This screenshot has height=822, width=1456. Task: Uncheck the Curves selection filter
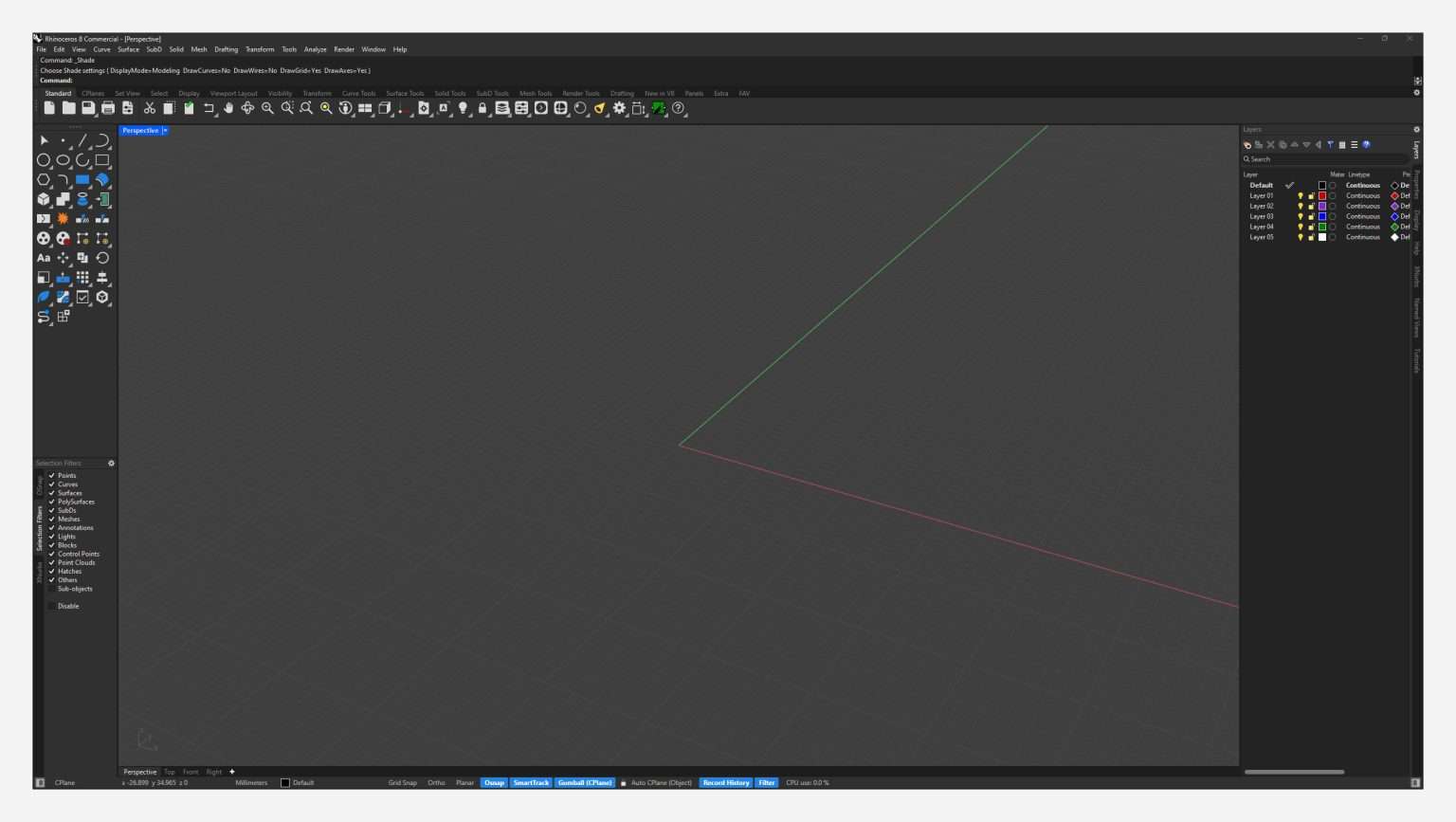click(52, 484)
